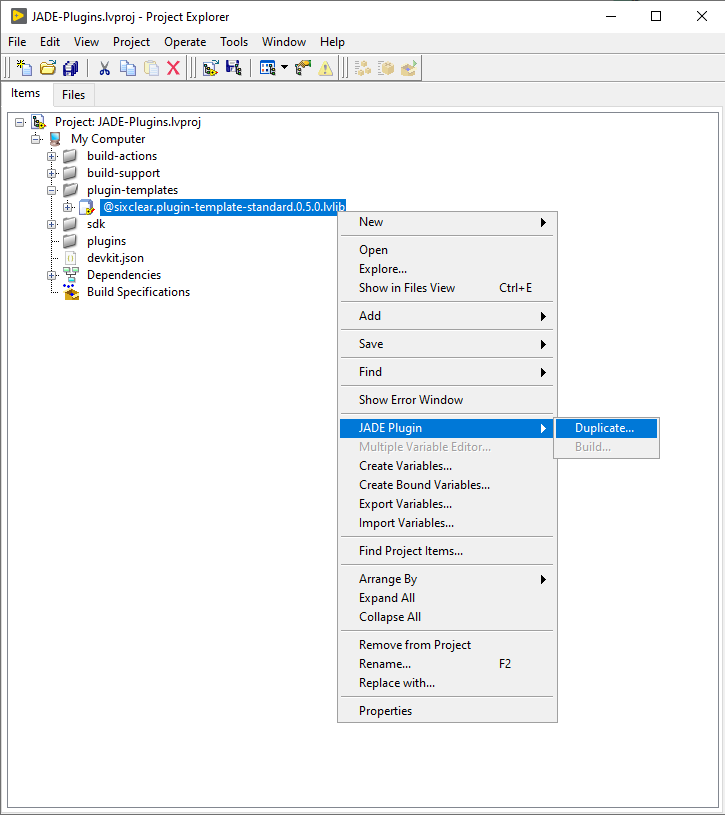Screen dimensions: 725x815
Task: Choose Show in Files View
Action: pyautogui.click(x=447, y=288)
